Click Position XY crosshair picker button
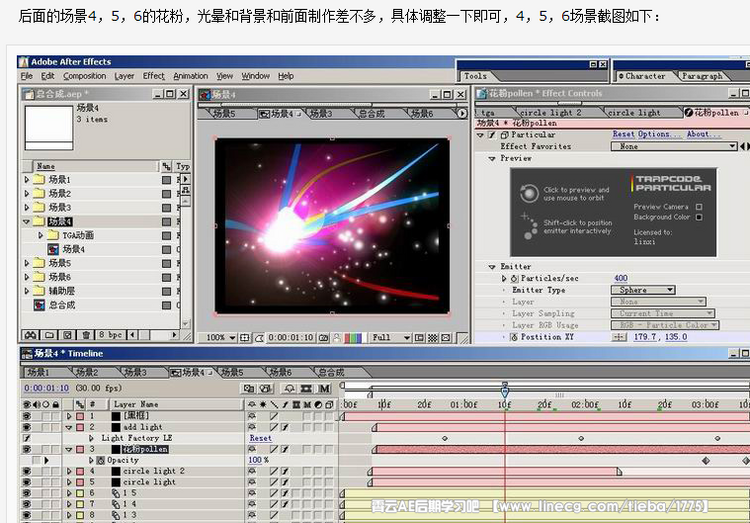Screen dimensions: 750x523 point(619,337)
